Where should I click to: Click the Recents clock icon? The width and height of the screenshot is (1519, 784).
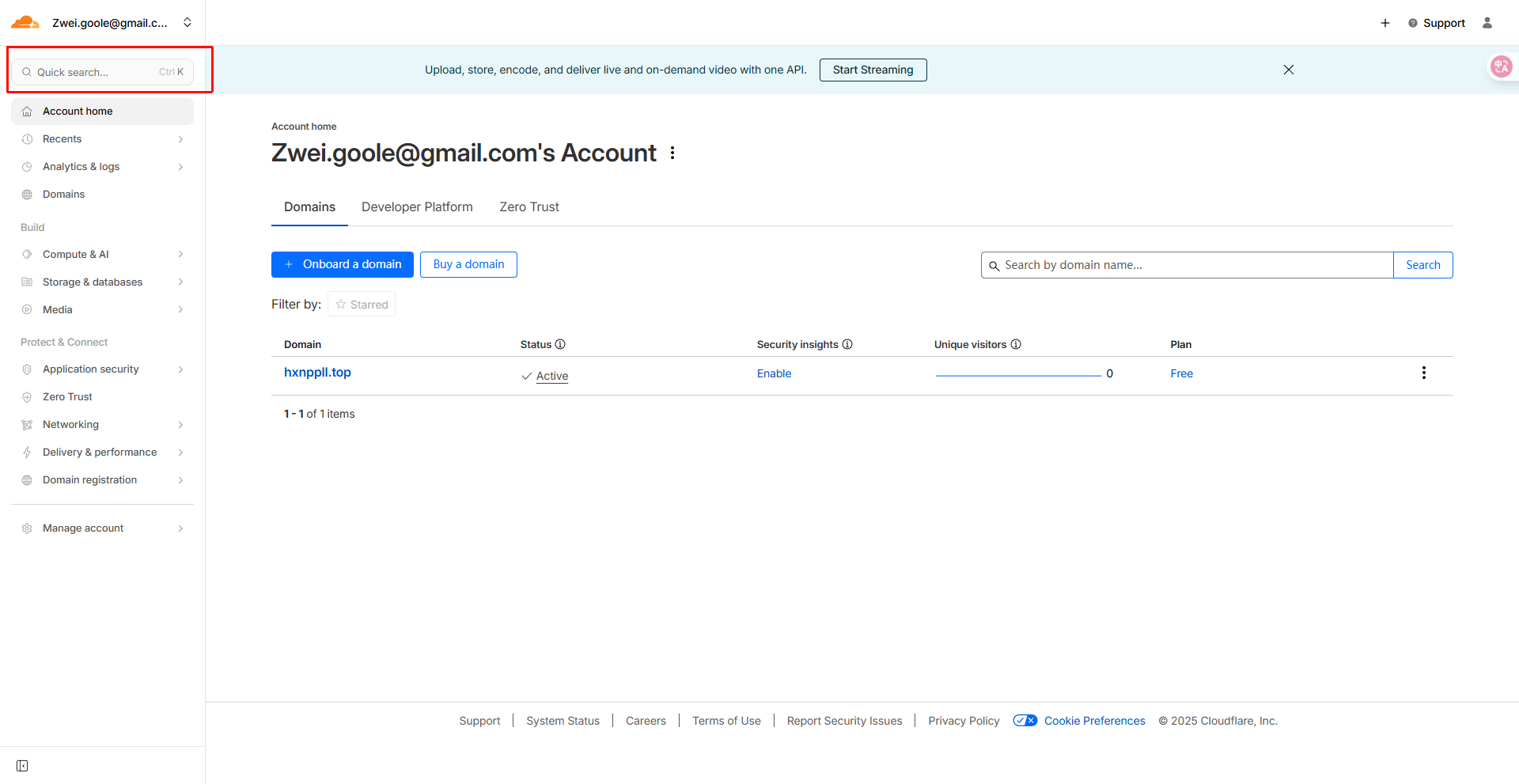(x=27, y=139)
